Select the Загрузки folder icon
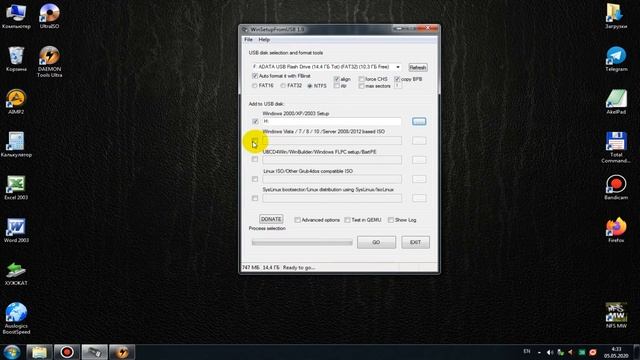Screen dimensions: 640x360 coord(616,16)
